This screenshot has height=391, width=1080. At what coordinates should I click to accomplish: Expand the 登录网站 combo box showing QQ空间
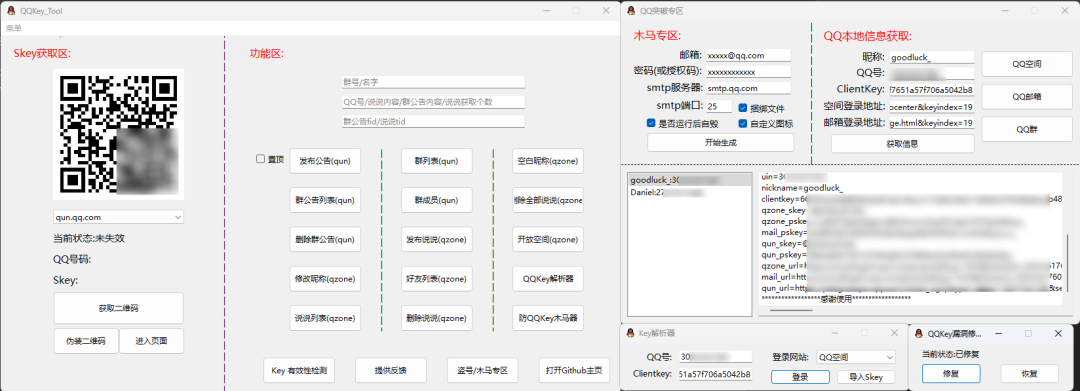tap(855, 357)
